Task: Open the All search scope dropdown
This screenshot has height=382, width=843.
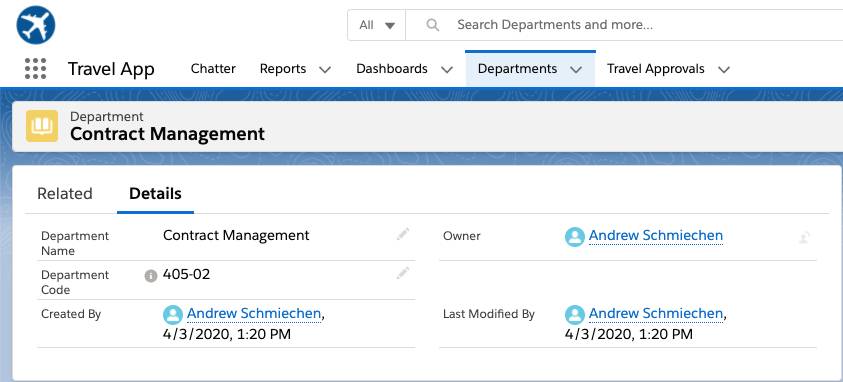Action: coord(377,25)
